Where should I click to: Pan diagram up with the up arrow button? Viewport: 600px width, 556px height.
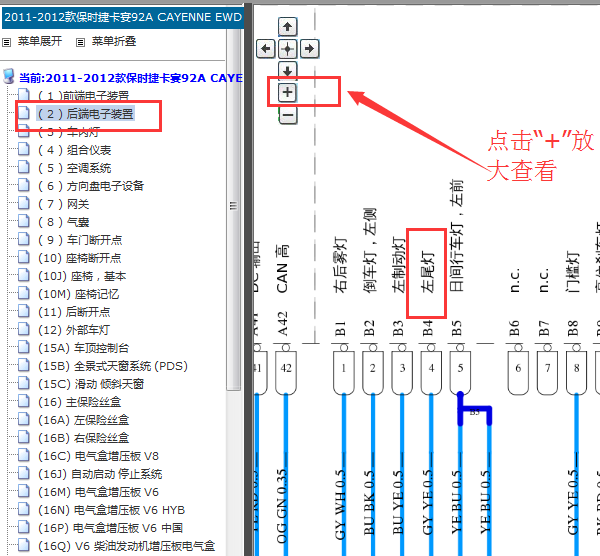[x=287, y=27]
